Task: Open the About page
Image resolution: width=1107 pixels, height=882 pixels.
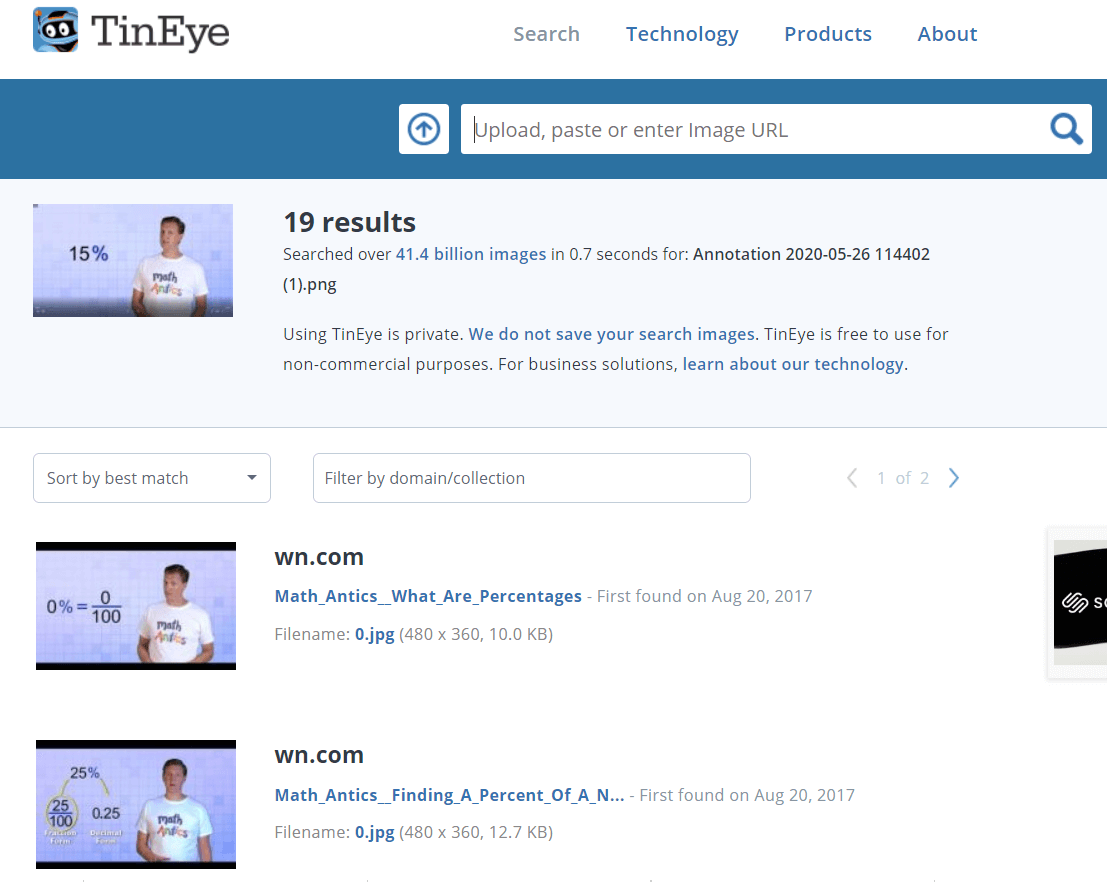Action: pyautogui.click(x=947, y=34)
